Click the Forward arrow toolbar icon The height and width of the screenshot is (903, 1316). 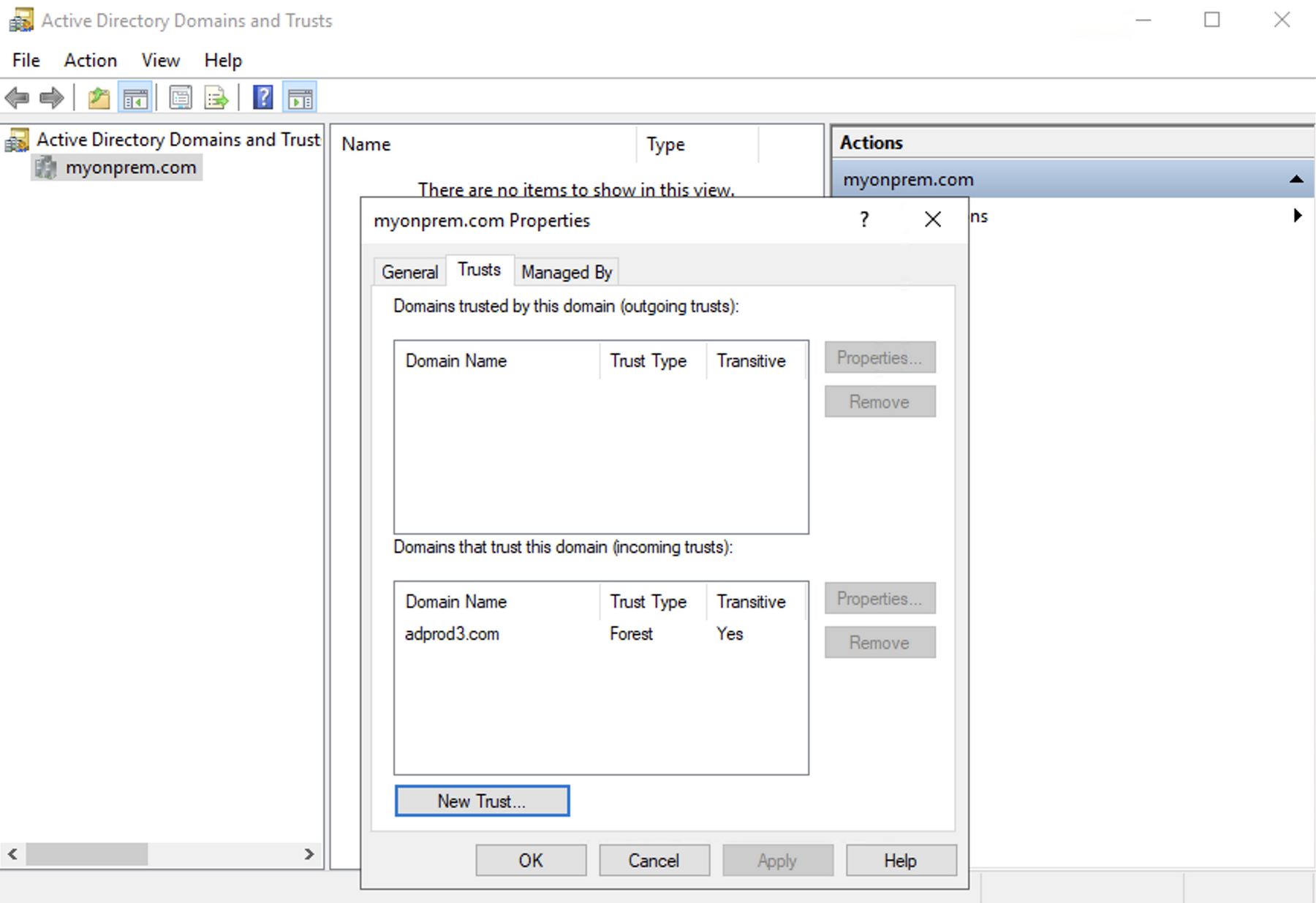click(51, 97)
